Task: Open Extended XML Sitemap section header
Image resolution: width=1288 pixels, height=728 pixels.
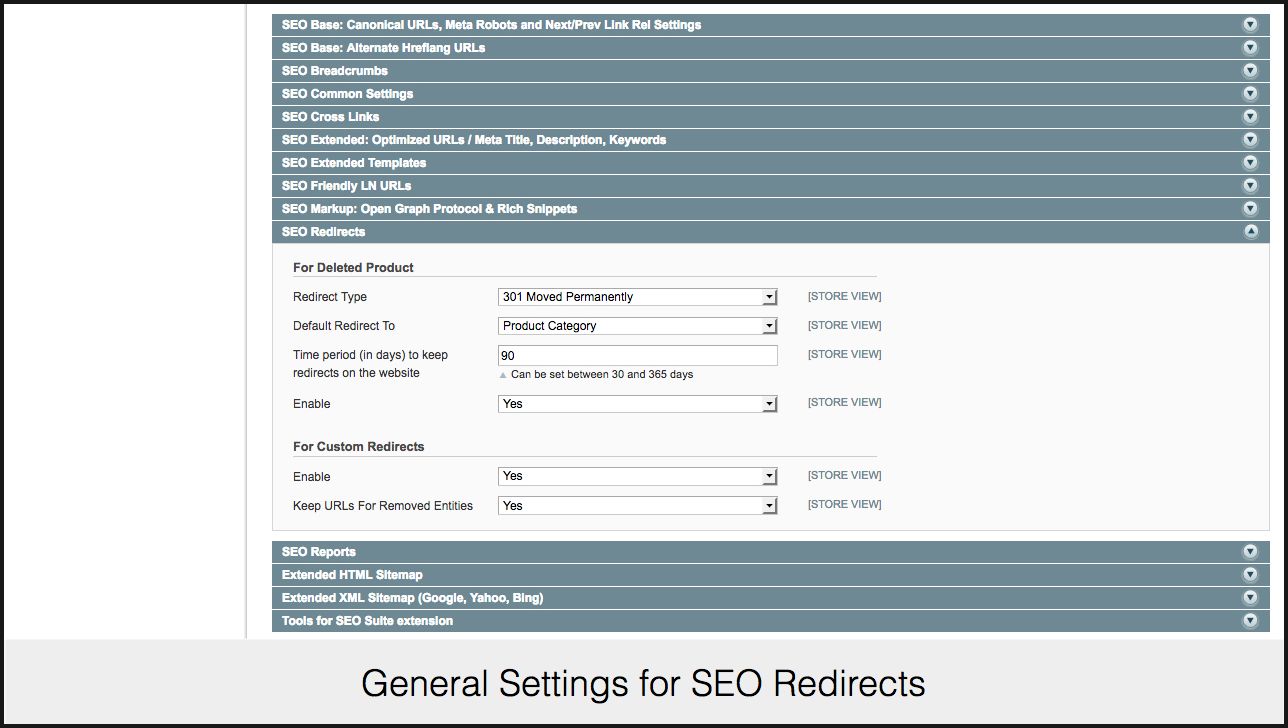Action: [412, 598]
